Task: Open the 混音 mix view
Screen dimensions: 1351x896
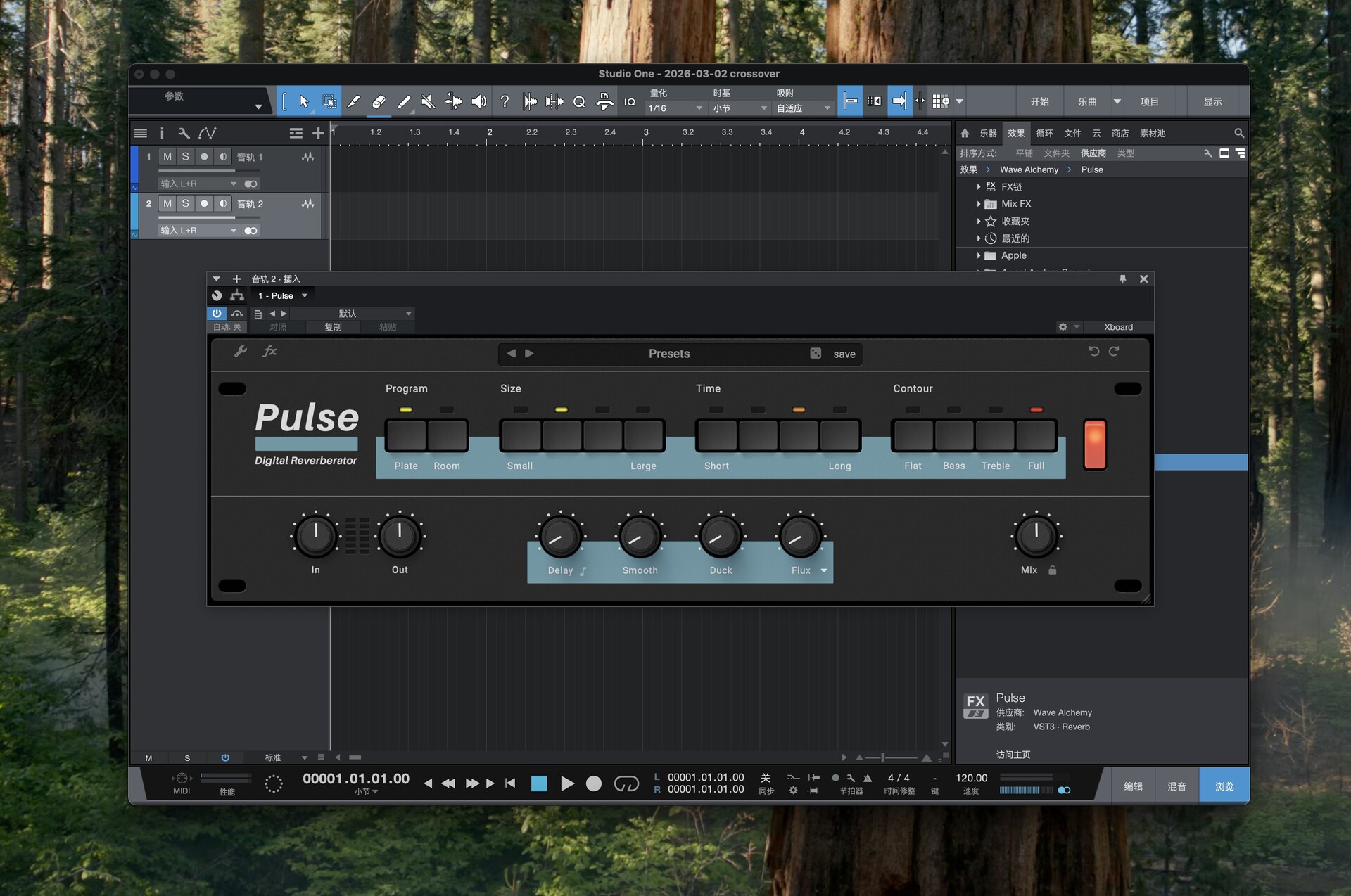Action: (x=1176, y=786)
